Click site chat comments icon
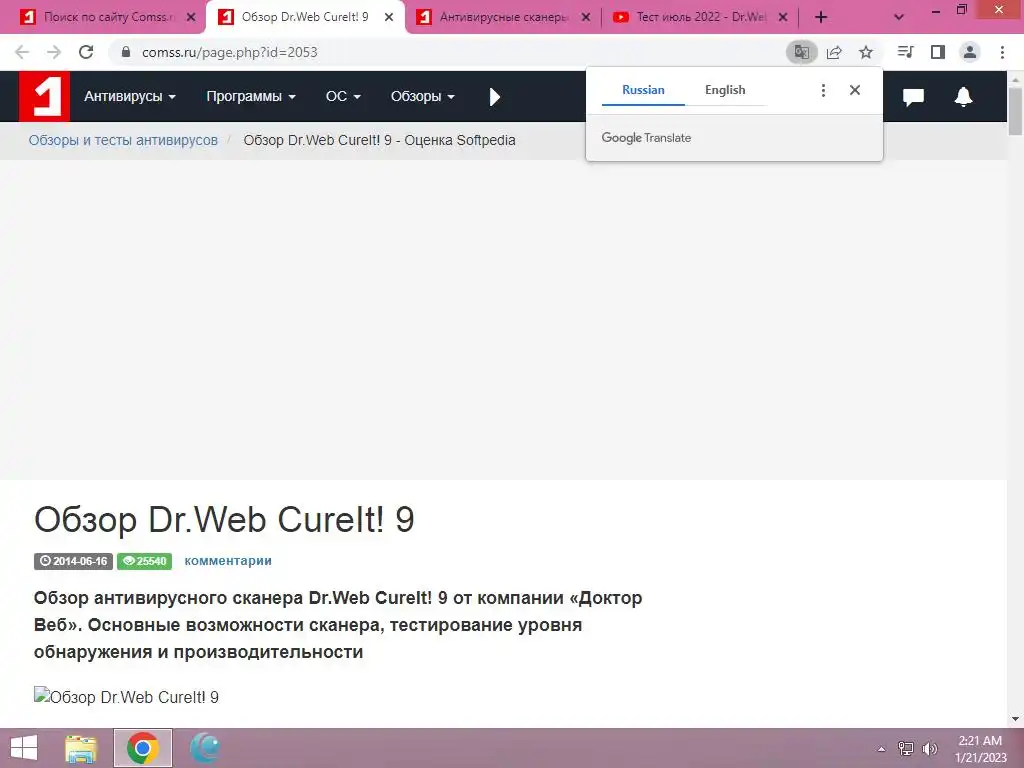 click(913, 97)
